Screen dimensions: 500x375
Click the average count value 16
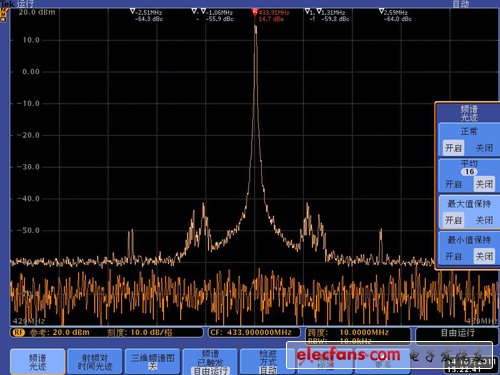click(x=469, y=172)
